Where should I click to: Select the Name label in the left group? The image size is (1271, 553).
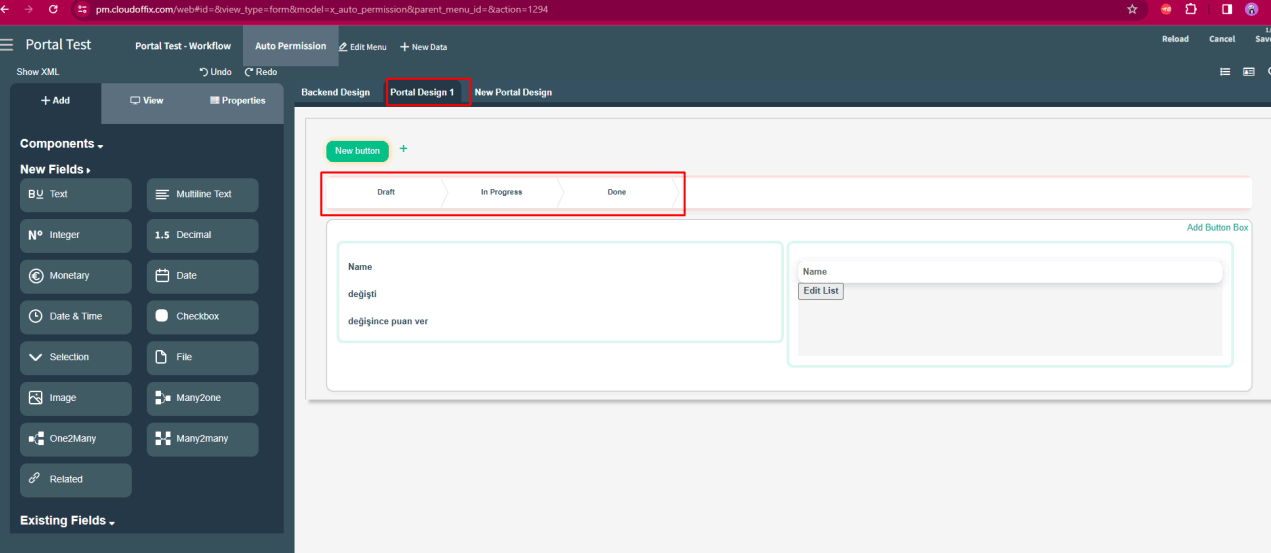pyautogui.click(x=360, y=267)
